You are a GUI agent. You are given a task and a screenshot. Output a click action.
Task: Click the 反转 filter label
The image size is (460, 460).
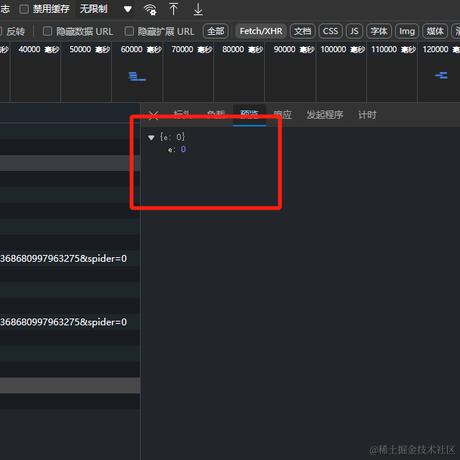tap(15, 32)
